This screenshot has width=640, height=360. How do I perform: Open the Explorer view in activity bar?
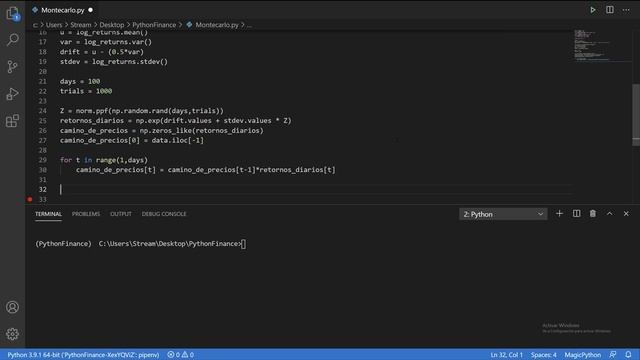13,13
